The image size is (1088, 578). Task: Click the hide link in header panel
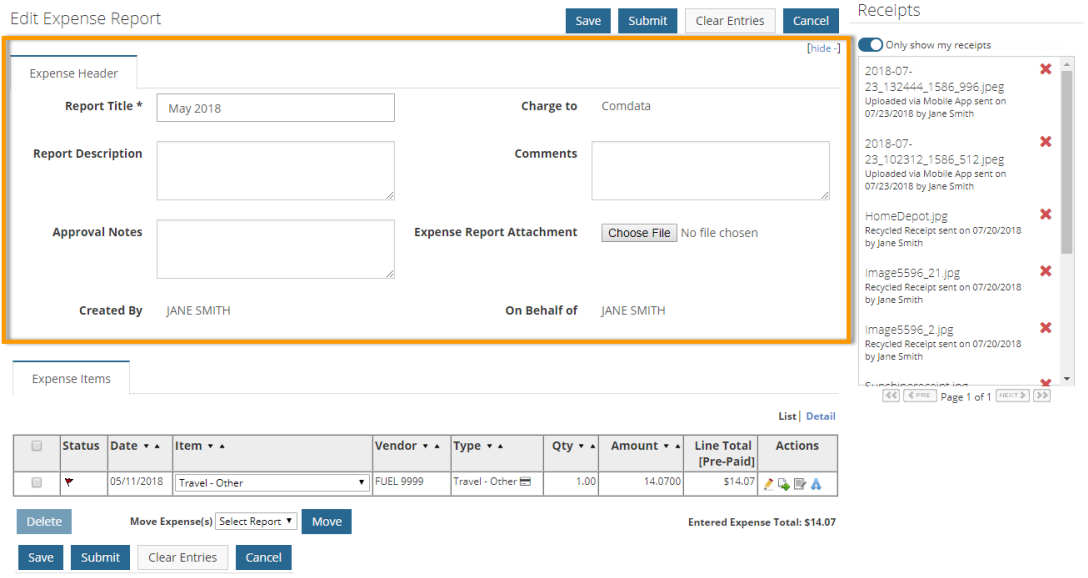click(822, 48)
